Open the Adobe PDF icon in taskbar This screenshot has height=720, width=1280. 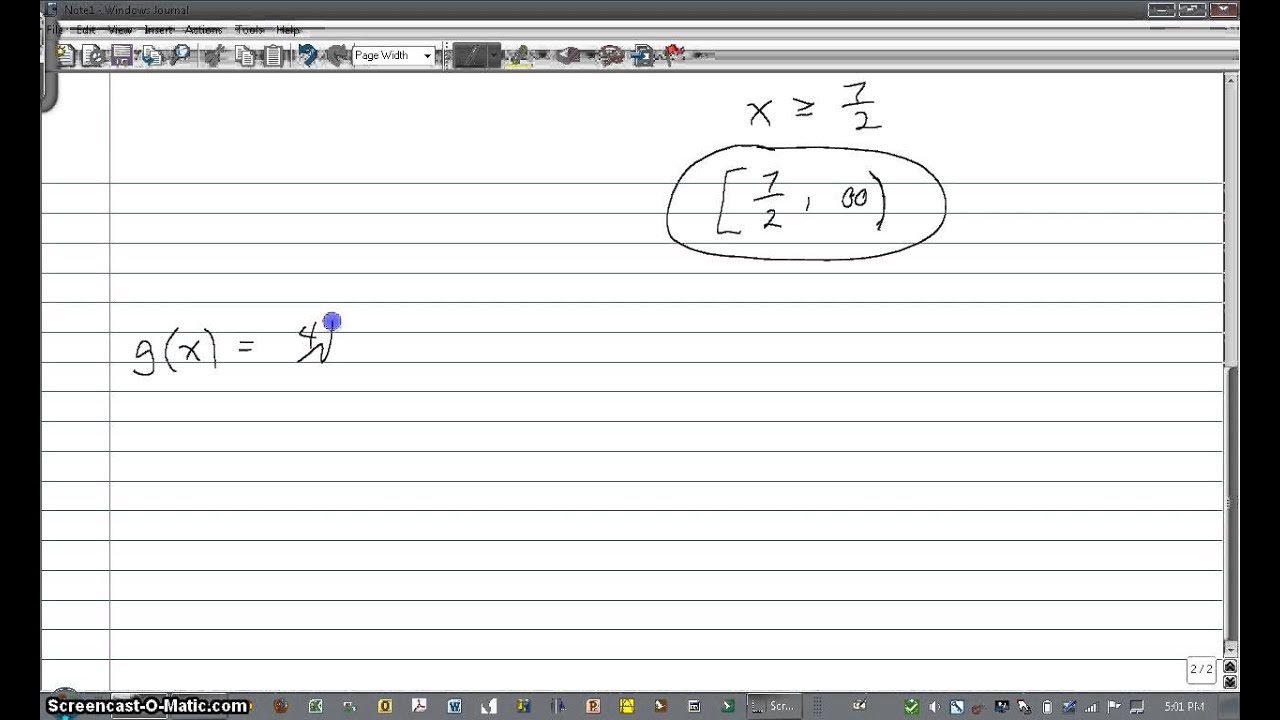coord(420,705)
